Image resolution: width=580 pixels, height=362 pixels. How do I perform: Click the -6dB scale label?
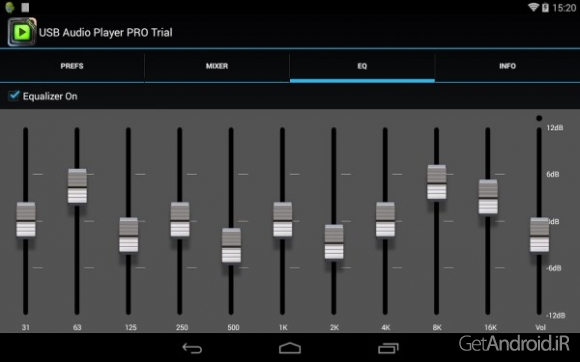pyautogui.click(x=554, y=268)
